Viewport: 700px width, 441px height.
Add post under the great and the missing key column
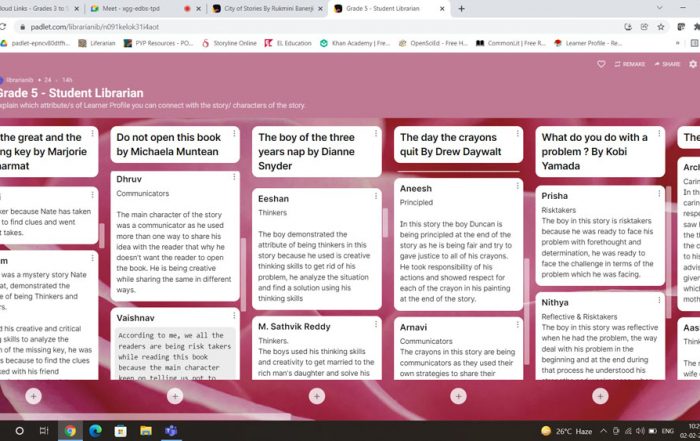(x=33, y=396)
